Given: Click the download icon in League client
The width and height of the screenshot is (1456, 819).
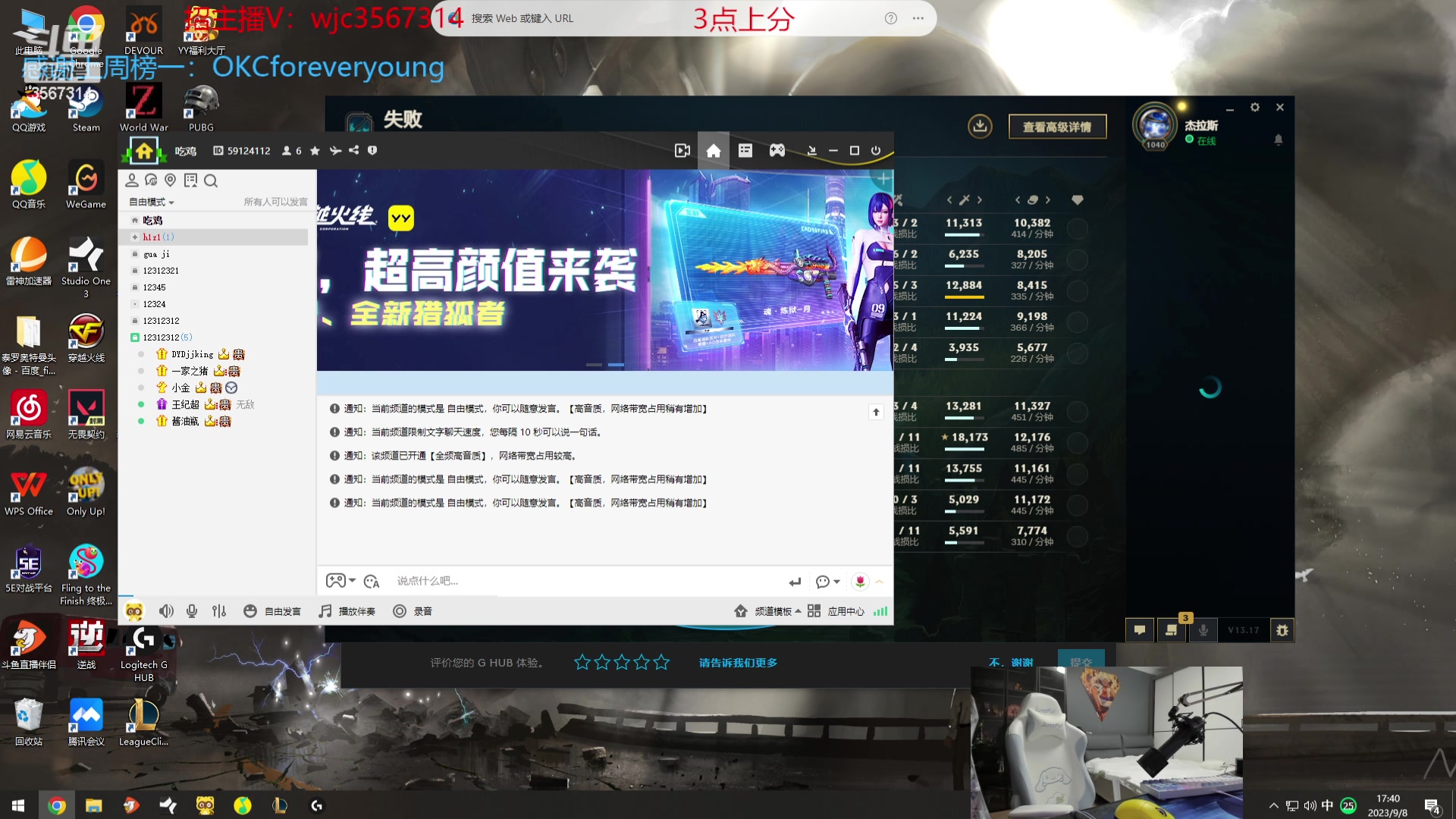Looking at the screenshot, I should coord(980,126).
